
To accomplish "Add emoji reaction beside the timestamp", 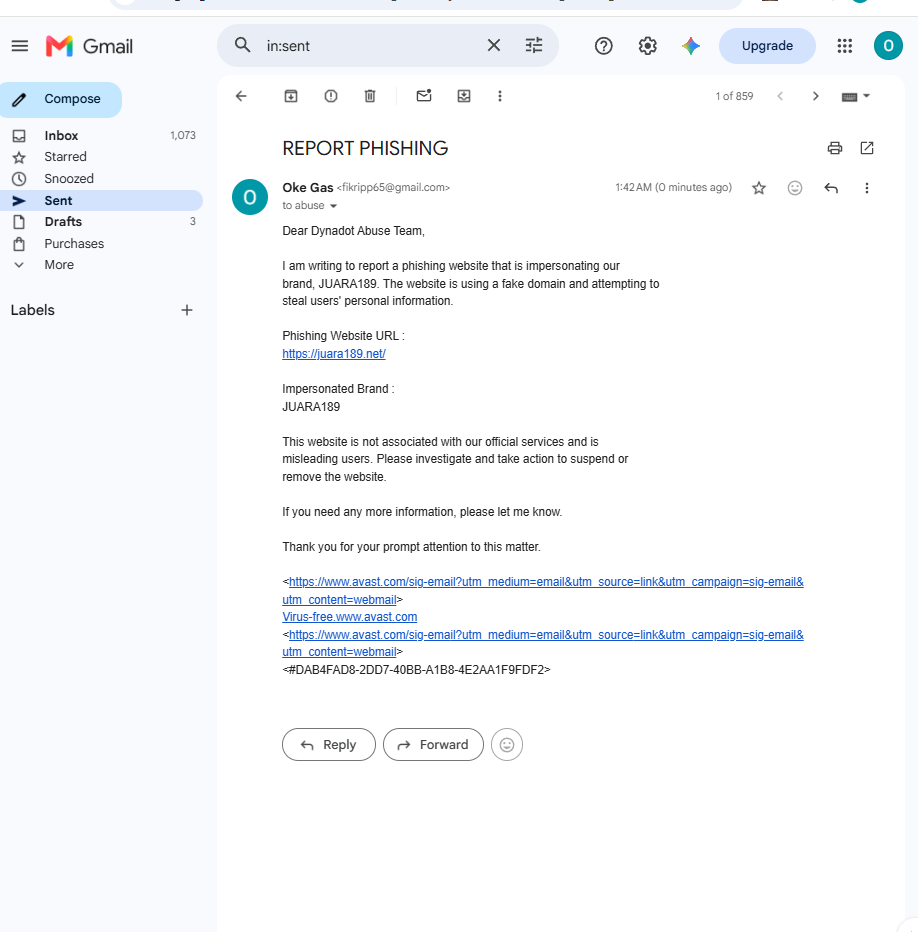I will click(795, 188).
